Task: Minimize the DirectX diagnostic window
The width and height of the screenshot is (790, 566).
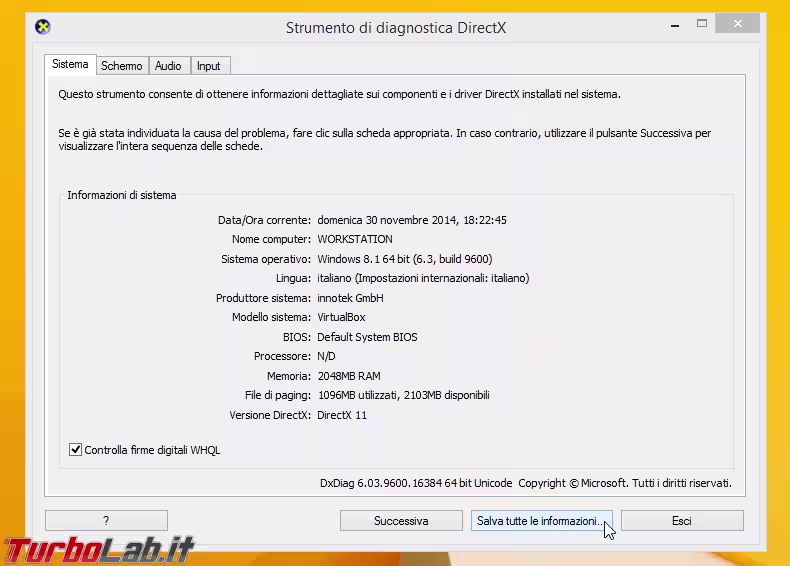Action: 675,24
